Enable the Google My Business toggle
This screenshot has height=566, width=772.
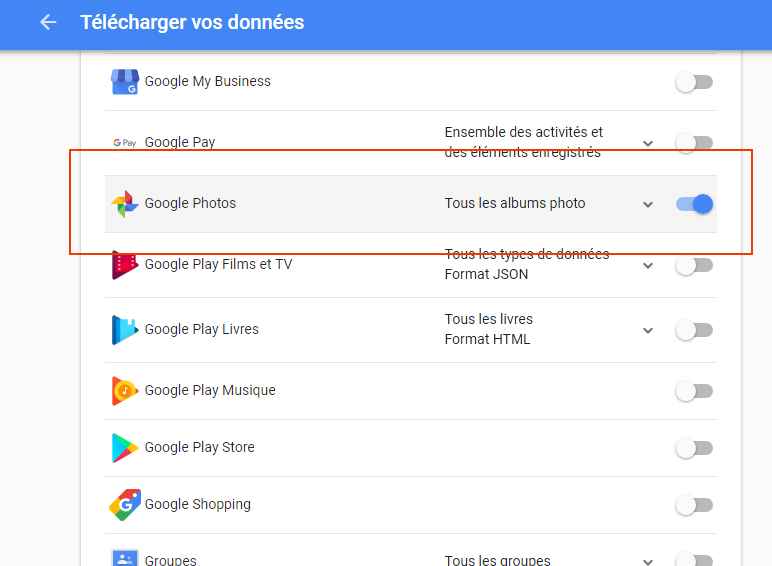click(x=694, y=83)
